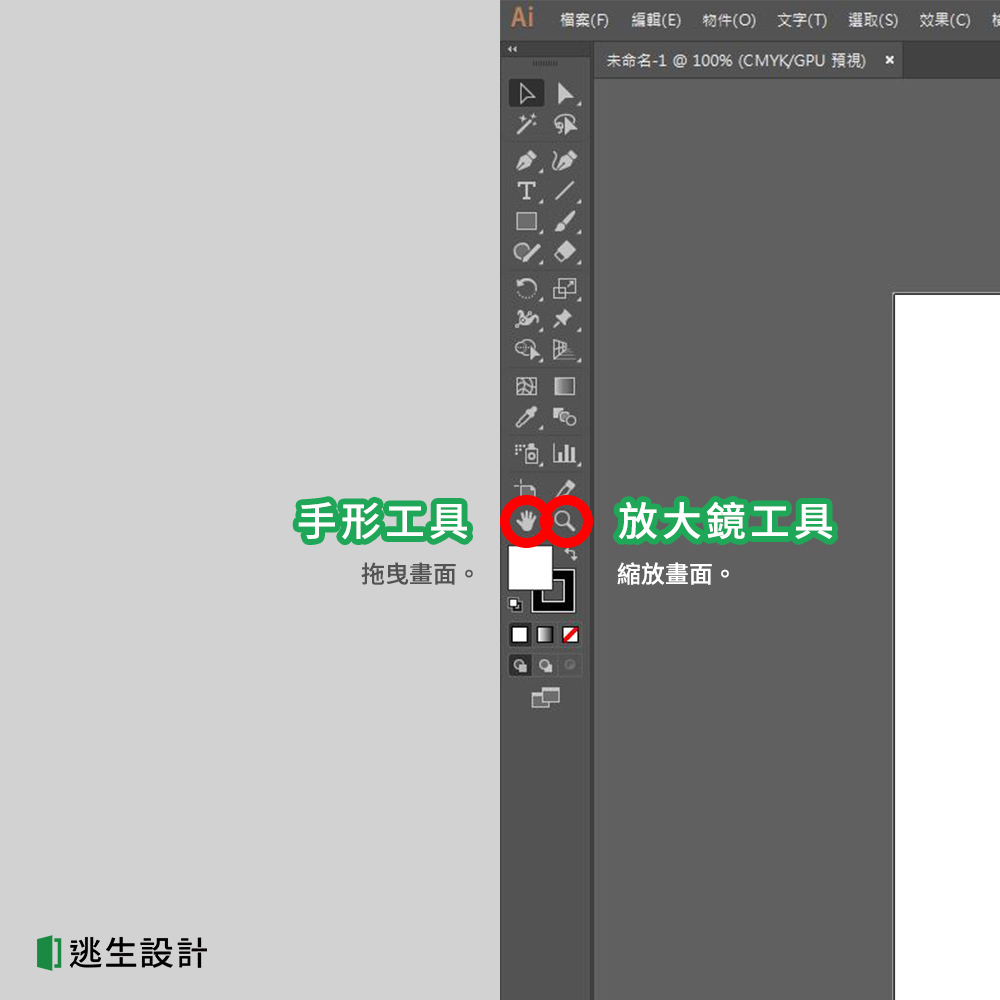Select the Magic Wand tool
The image size is (1000, 1000).
(527, 124)
